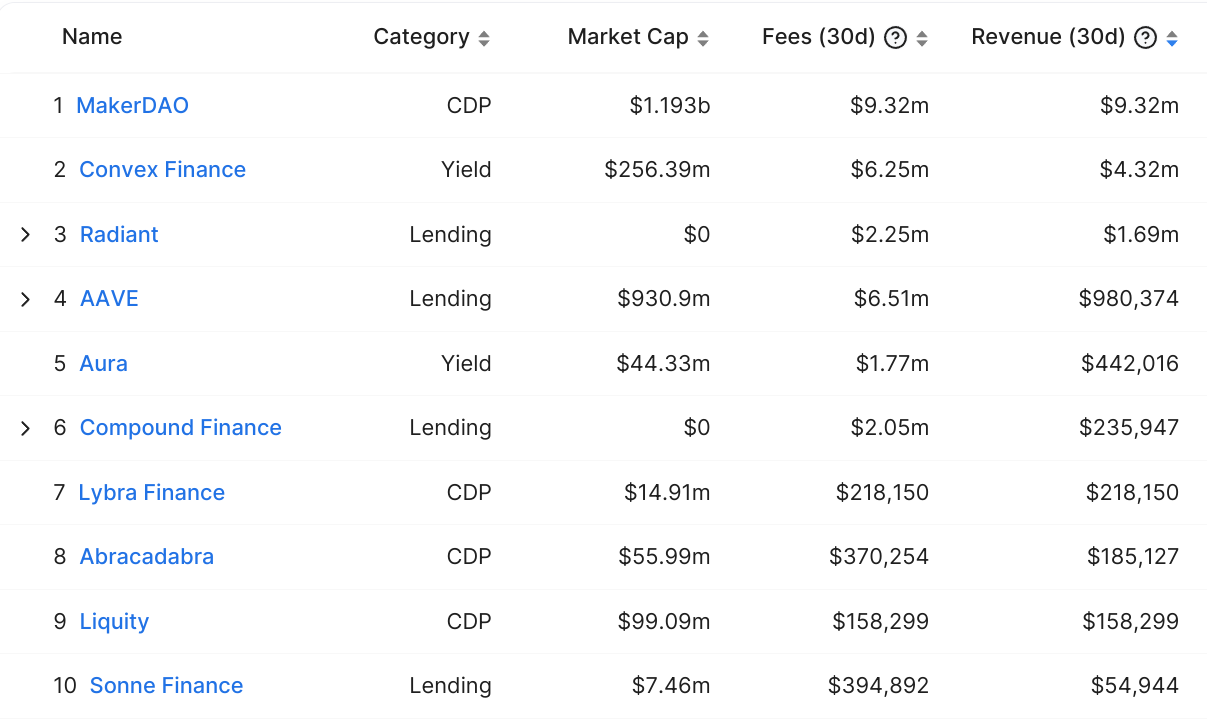
Task: Open the Radiant protocol link
Action: [119, 234]
